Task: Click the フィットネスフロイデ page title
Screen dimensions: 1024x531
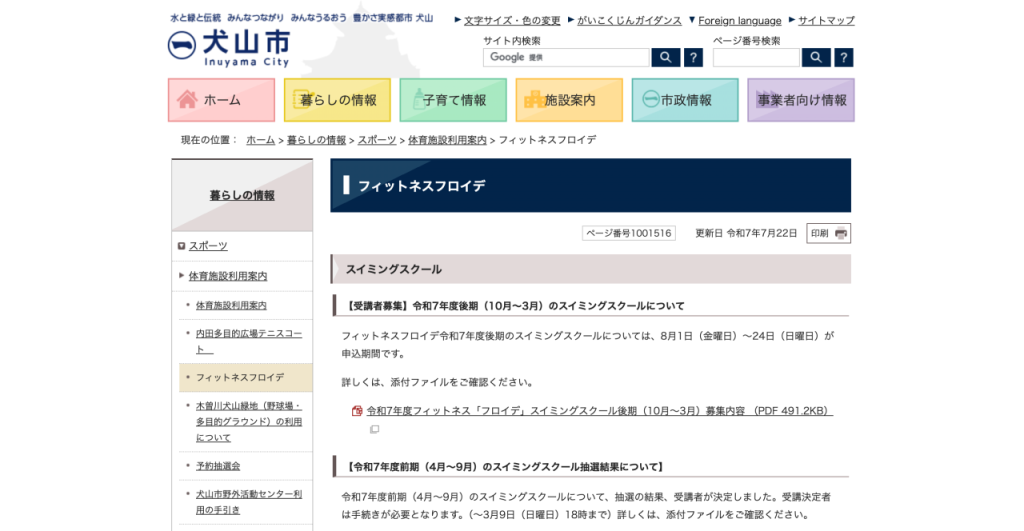Action: (422, 186)
